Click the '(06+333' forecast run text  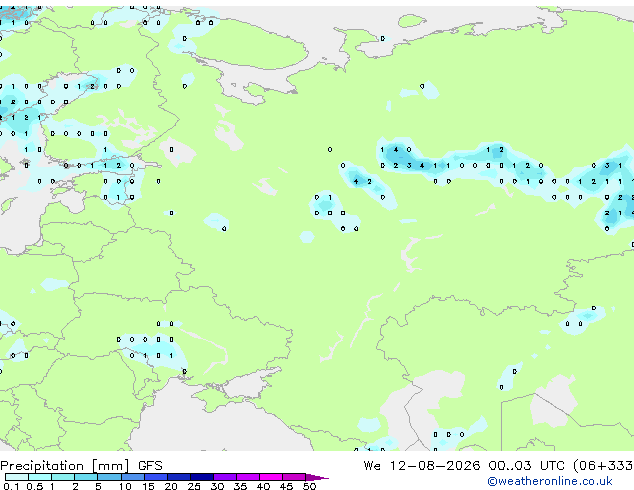pos(603,466)
